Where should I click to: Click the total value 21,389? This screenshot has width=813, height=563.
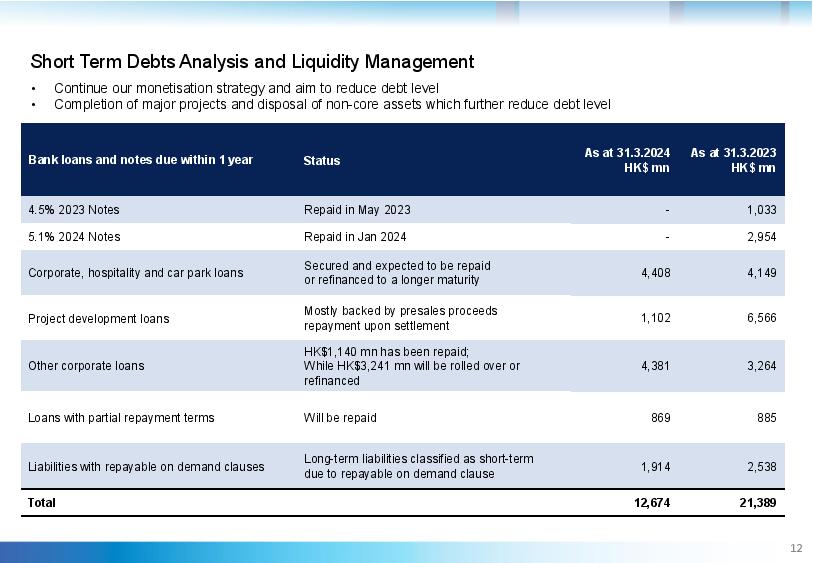point(758,502)
